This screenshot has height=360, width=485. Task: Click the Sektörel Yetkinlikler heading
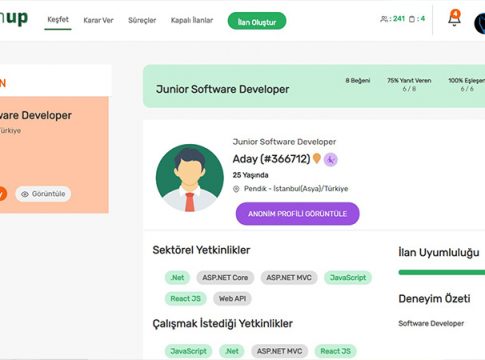pyautogui.click(x=201, y=250)
